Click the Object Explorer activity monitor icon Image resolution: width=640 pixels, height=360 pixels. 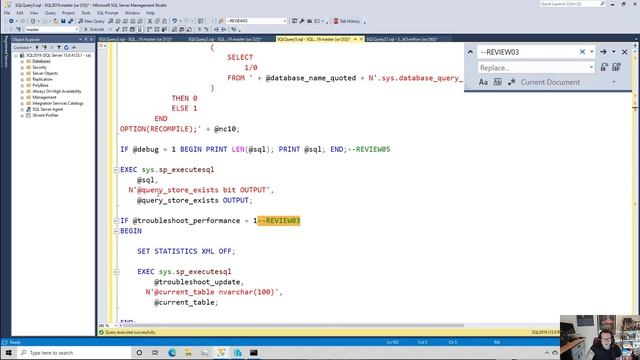click(73, 47)
